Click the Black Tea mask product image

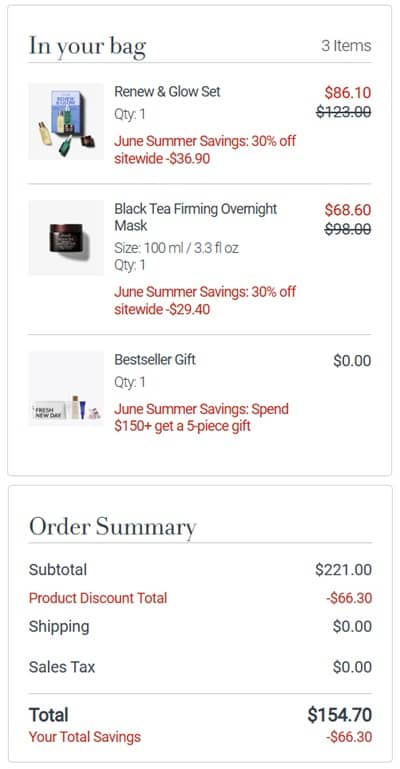tap(66, 238)
